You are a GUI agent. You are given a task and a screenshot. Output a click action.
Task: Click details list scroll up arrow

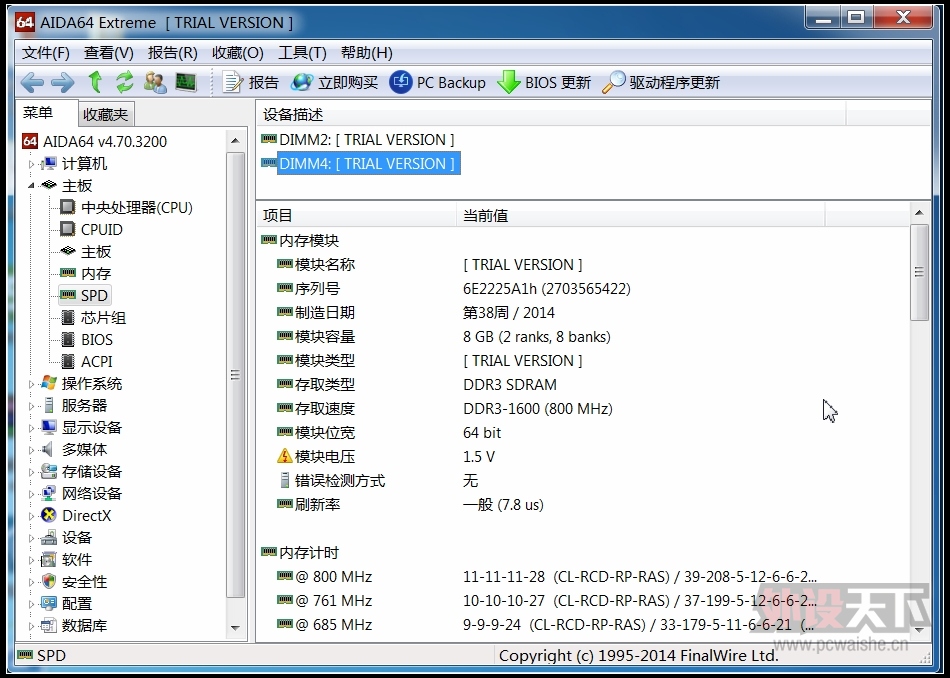pos(919,213)
